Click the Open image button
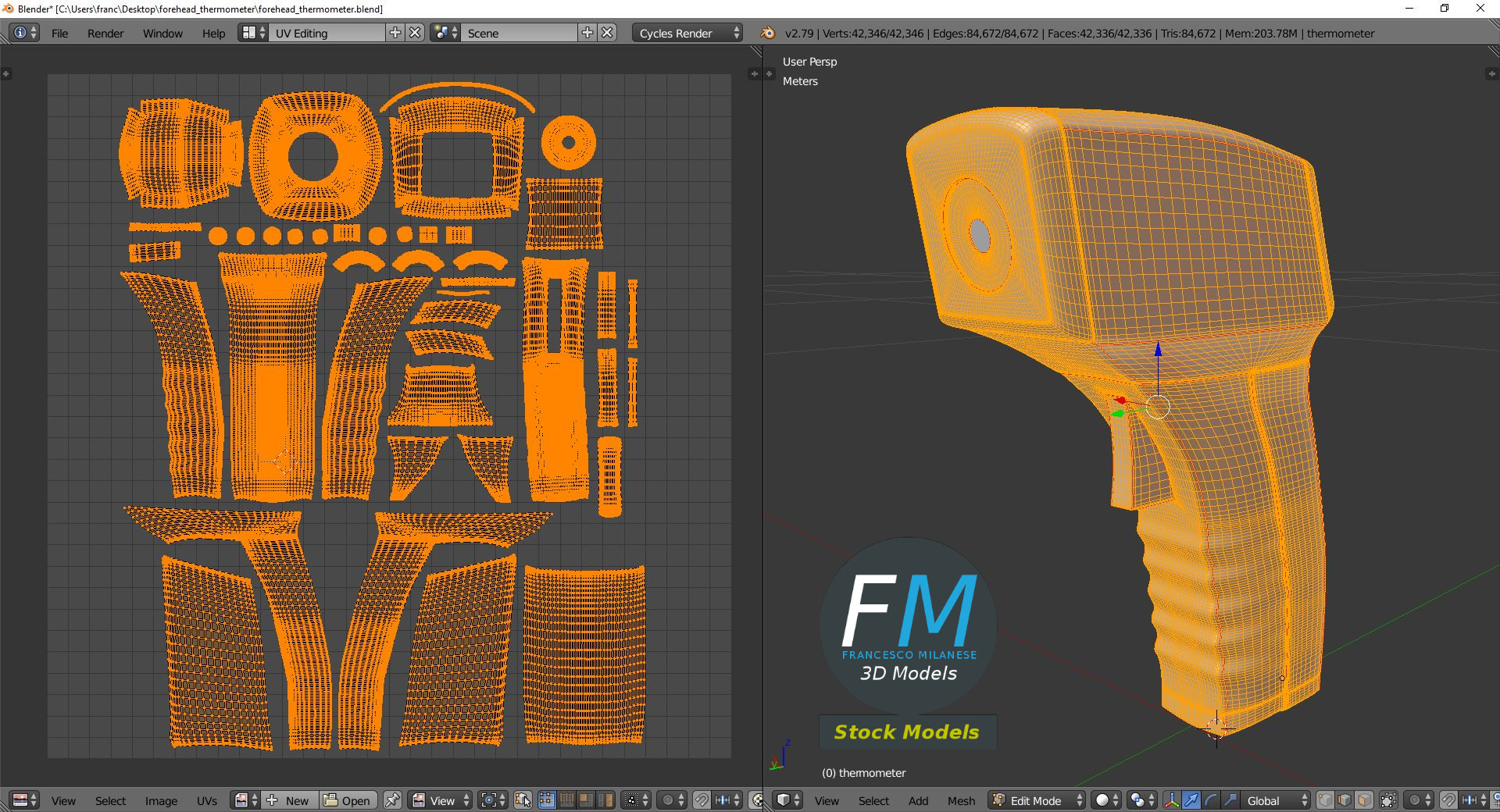1500x812 pixels. [348, 800]
